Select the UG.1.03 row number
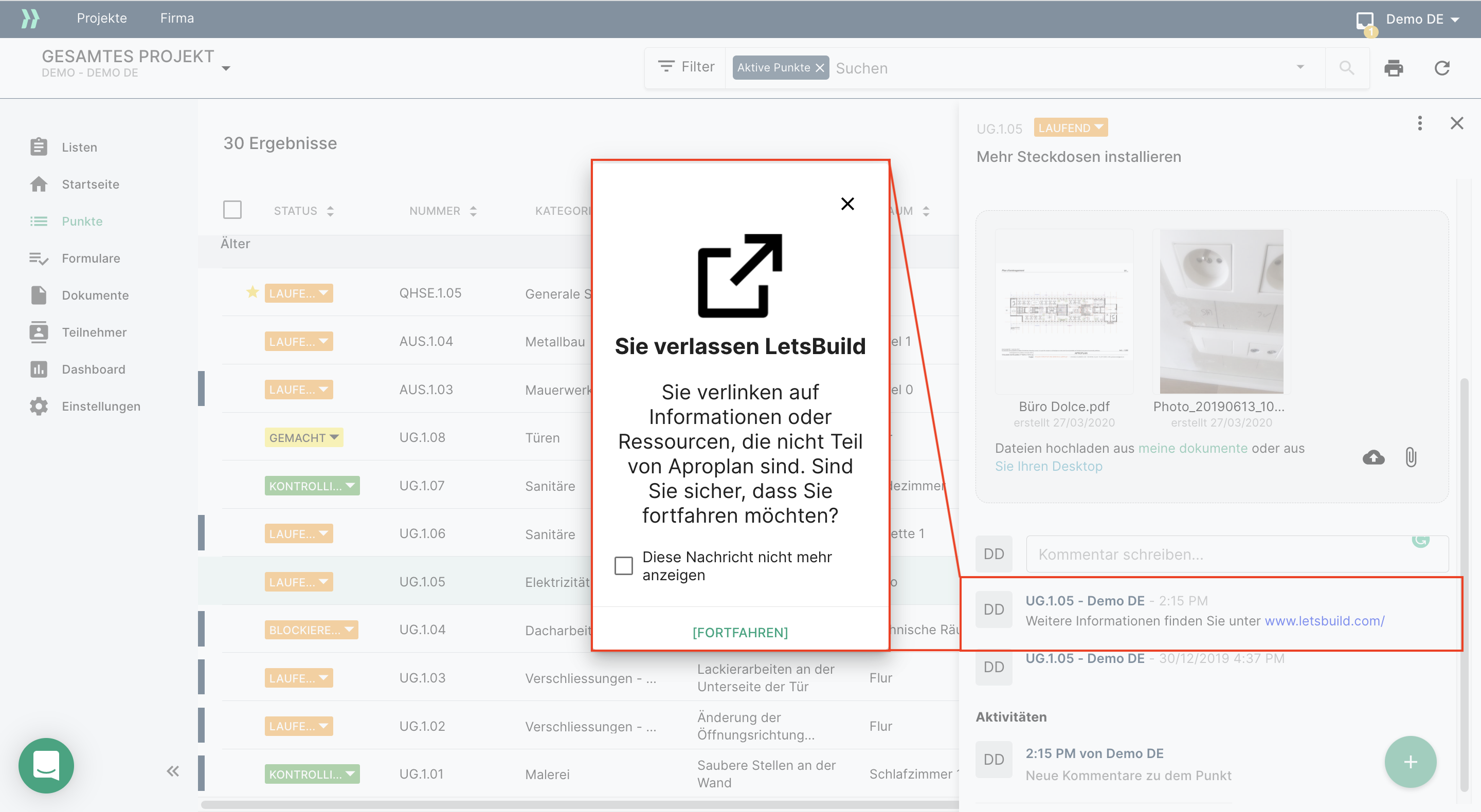 point(422,677)
